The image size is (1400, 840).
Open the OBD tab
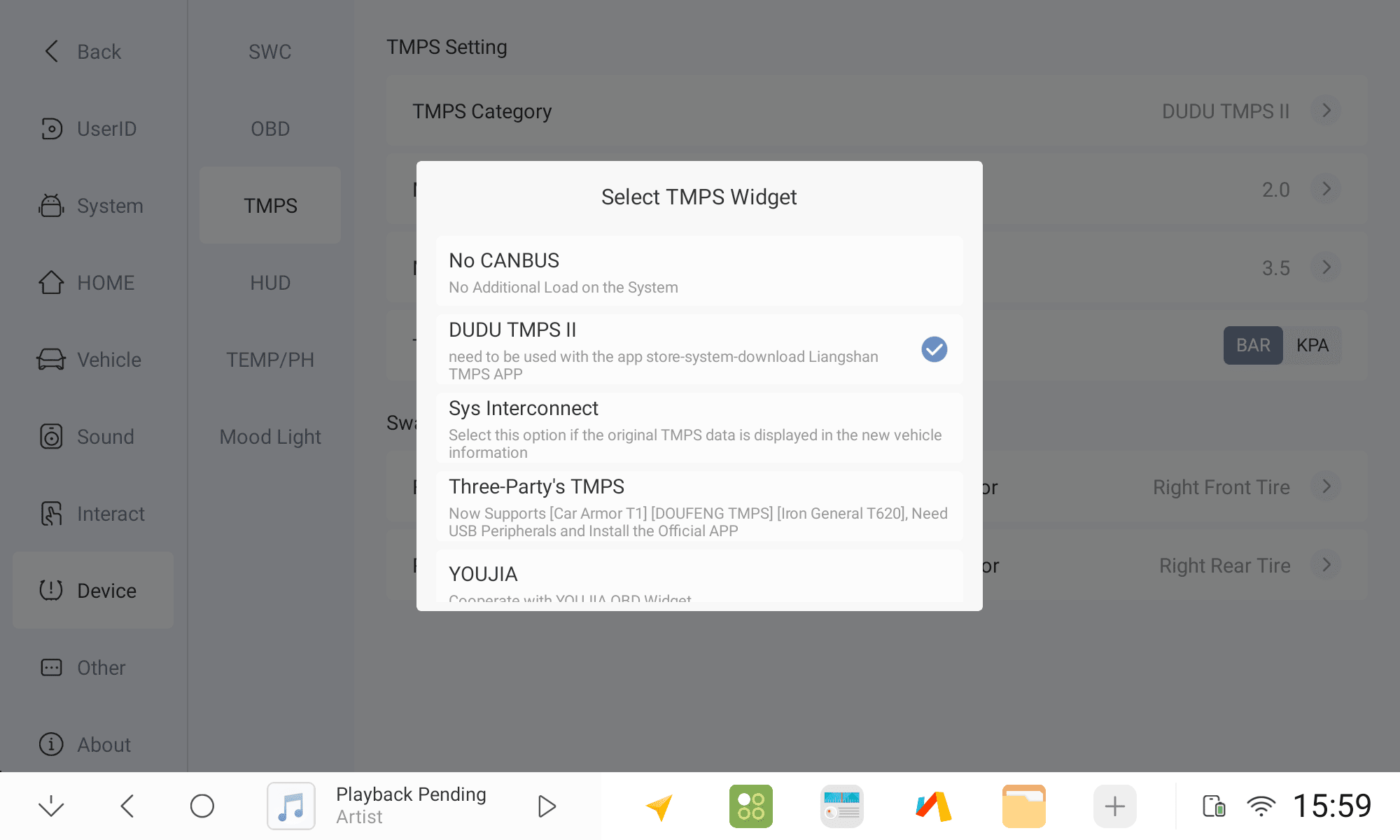[270, 128]
